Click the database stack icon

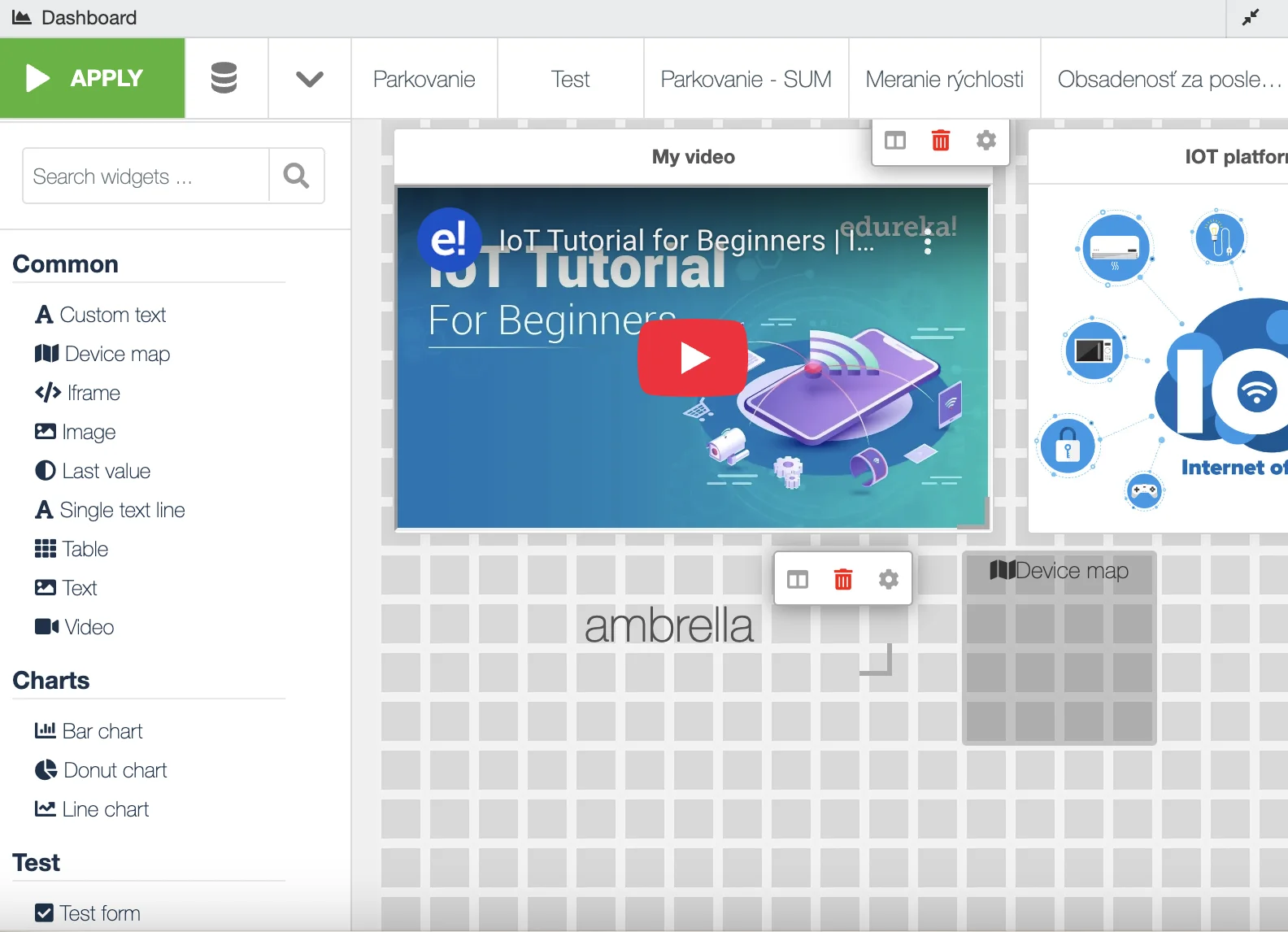tap(224, 78)
